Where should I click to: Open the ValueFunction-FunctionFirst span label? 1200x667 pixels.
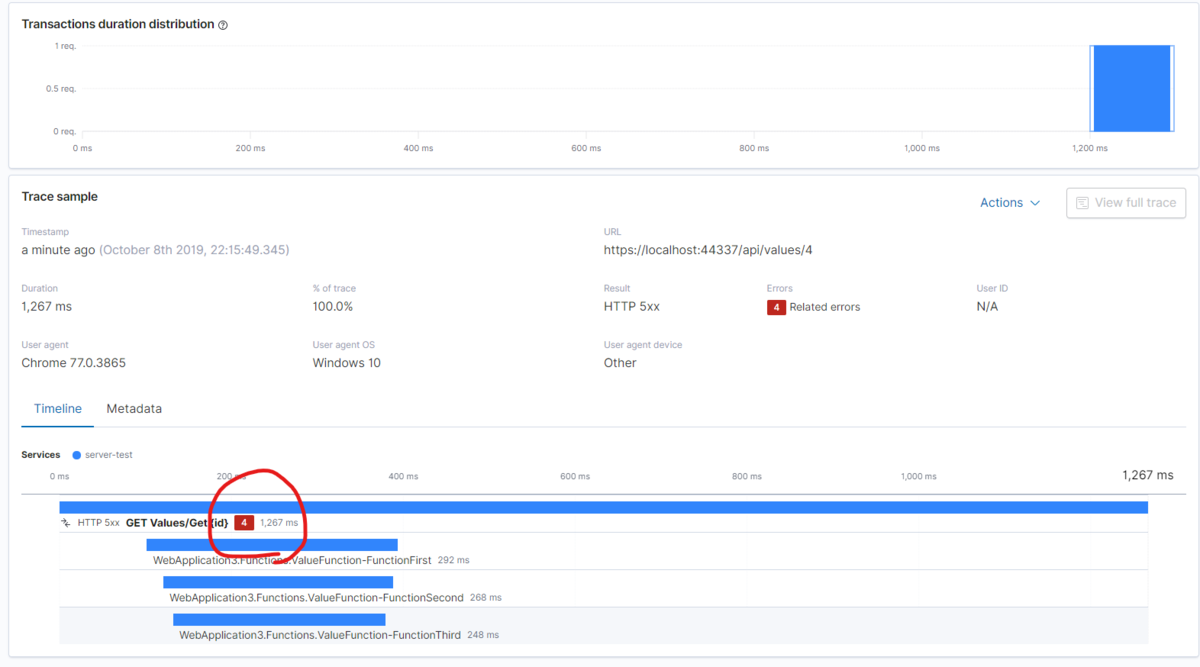[x=292, y=560]
